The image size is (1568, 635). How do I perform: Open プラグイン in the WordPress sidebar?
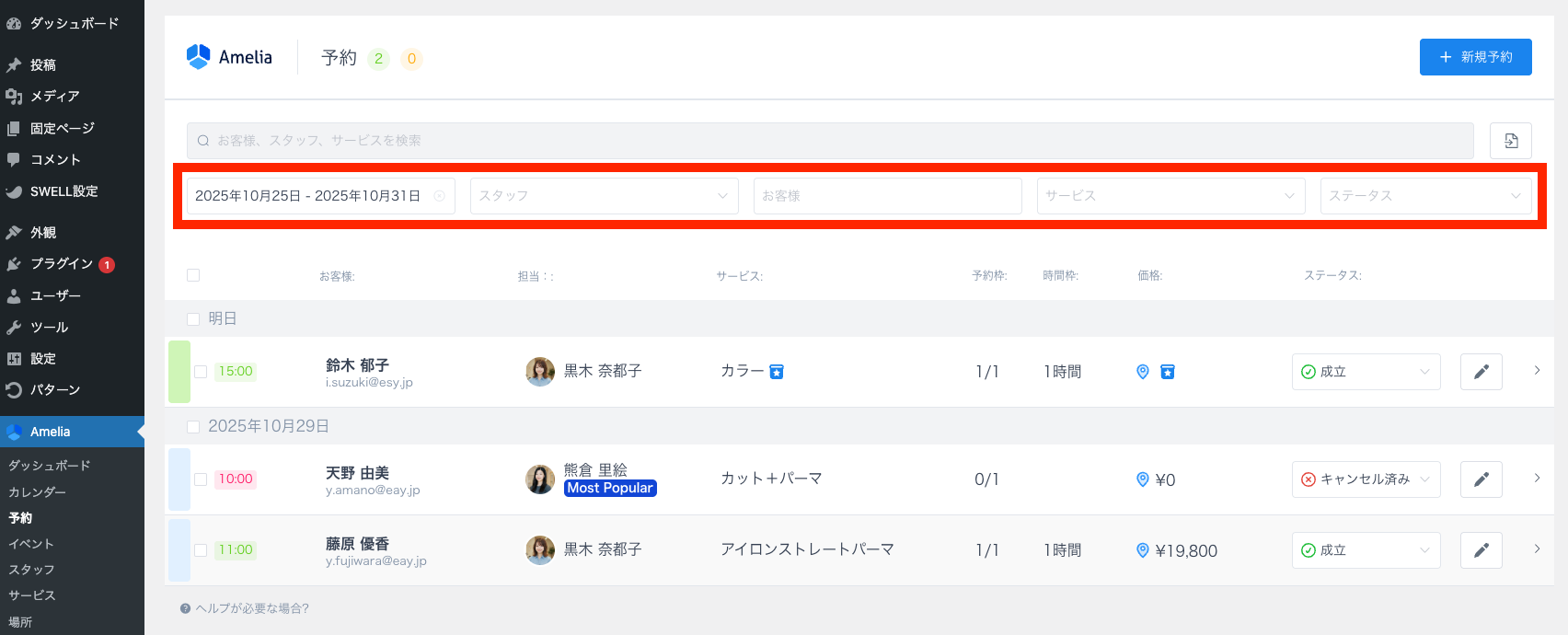tap(61, 264)
